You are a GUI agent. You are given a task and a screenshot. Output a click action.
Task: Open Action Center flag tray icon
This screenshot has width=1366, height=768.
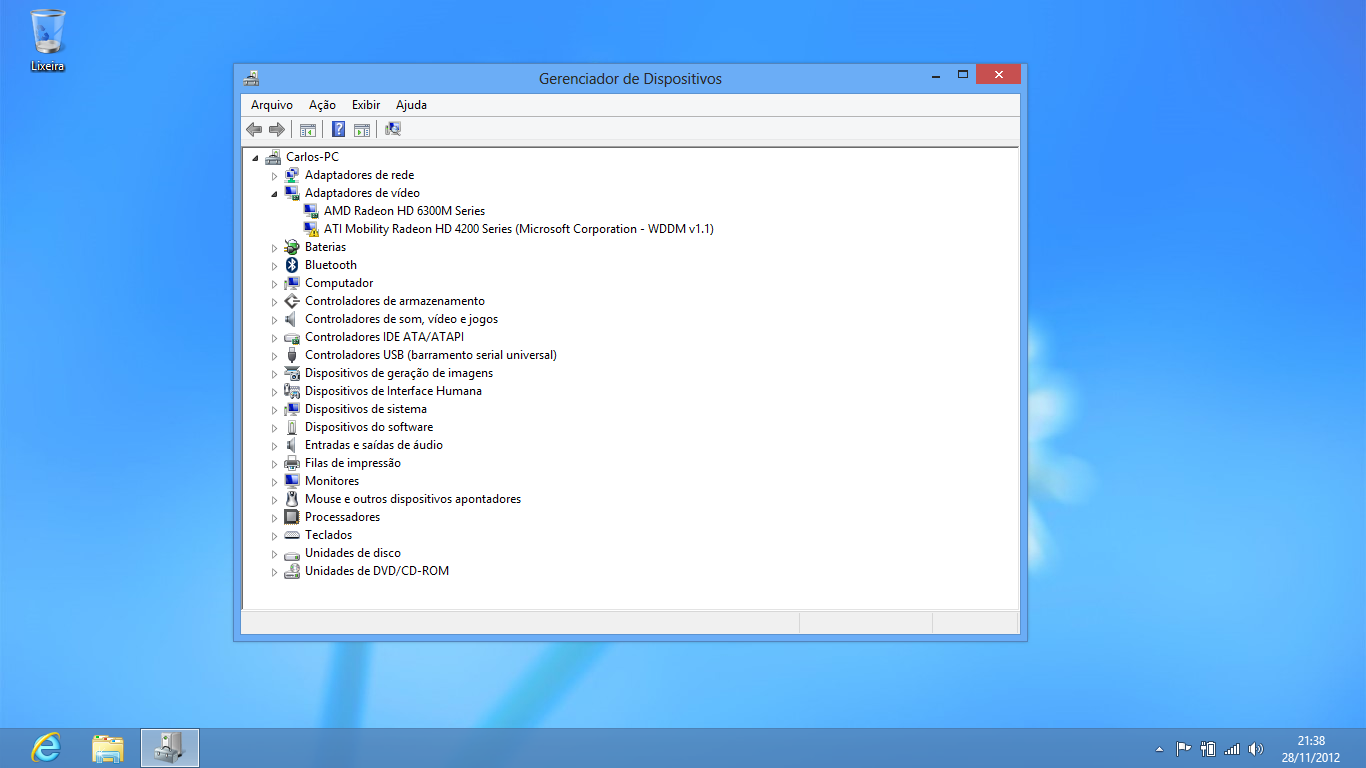[x=1183, y=749]
